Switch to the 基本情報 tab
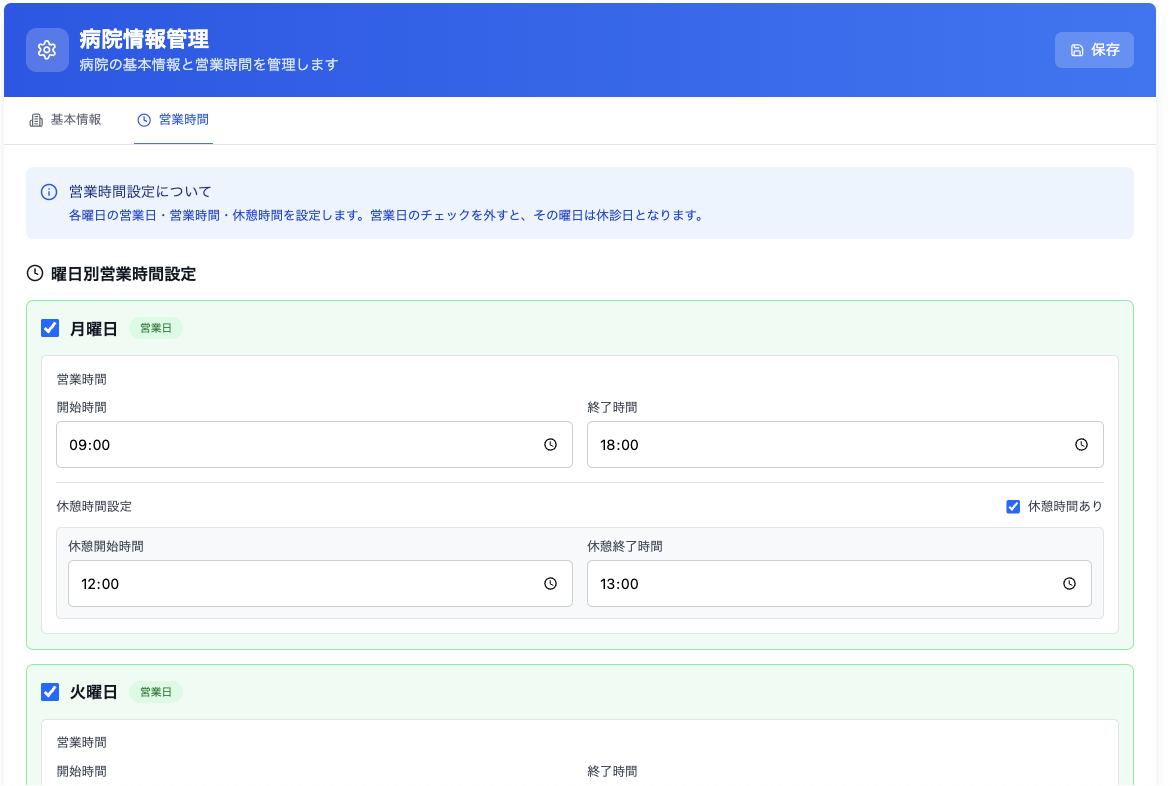The width and height of the screenshot is (1172, 786). (66, 120)
